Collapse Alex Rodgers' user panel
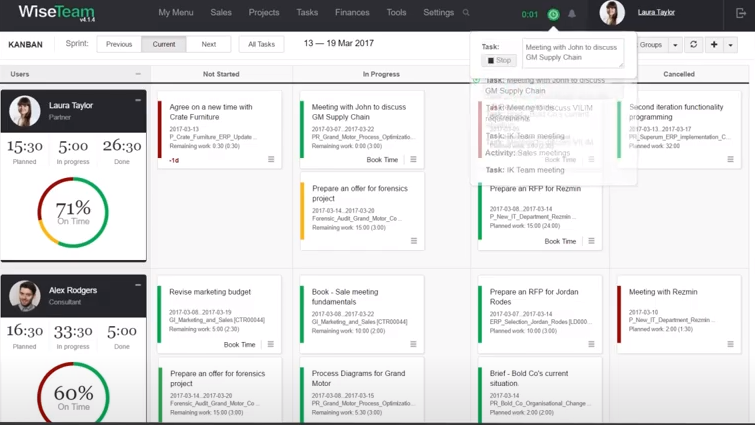Image resolution: width=755 pixels, height=425 pixels. point(138,285)
